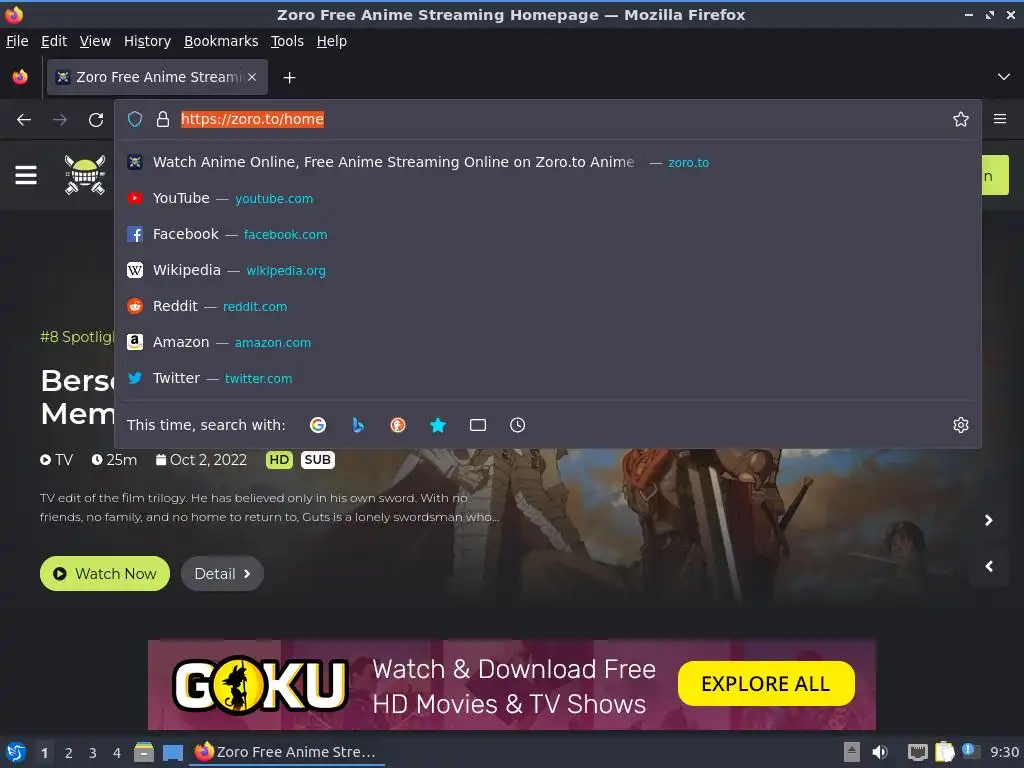Open search settings gear in dropdown

(x=960, y=425)
